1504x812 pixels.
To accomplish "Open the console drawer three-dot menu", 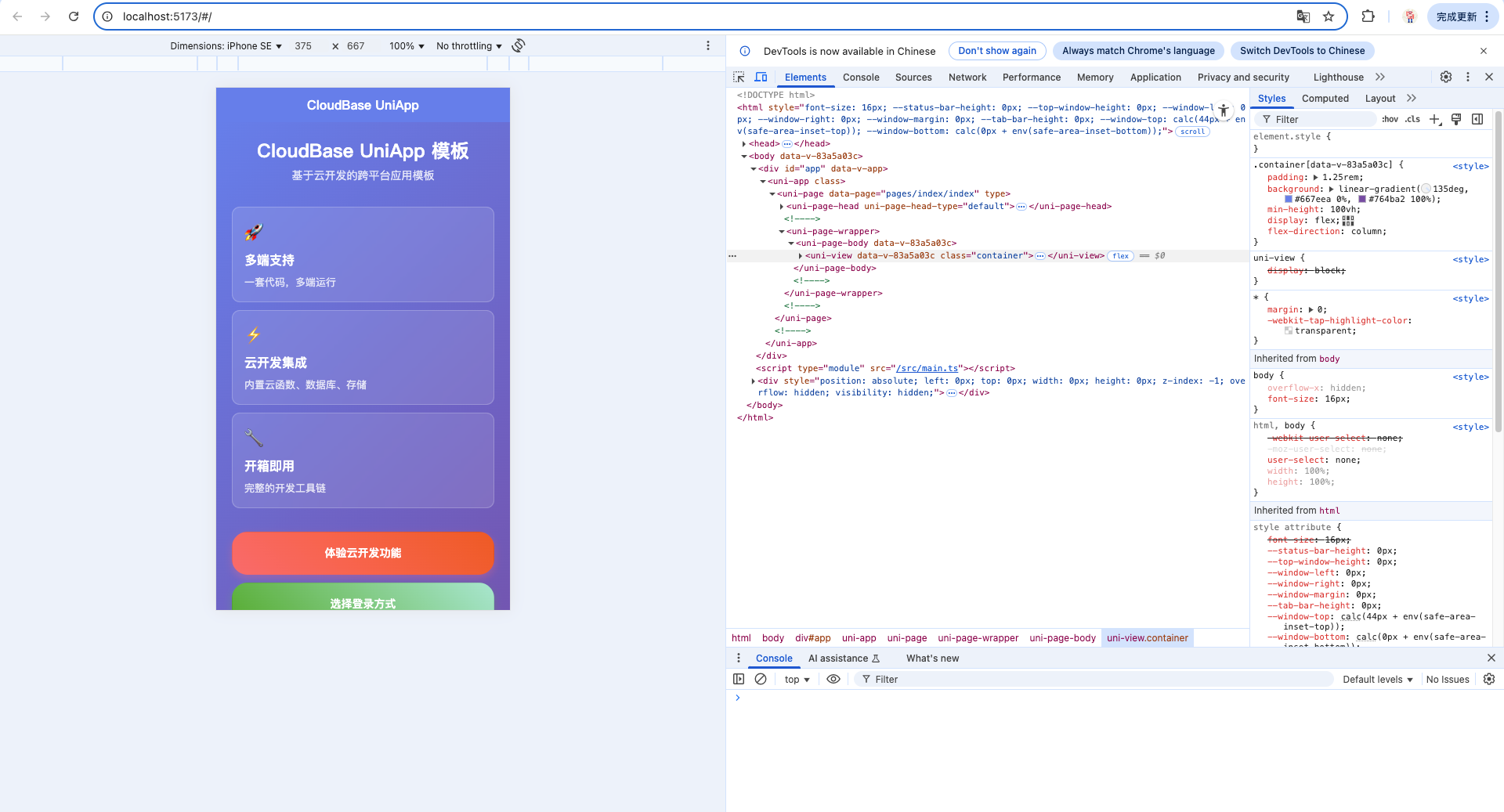I will tap(738, 658).
